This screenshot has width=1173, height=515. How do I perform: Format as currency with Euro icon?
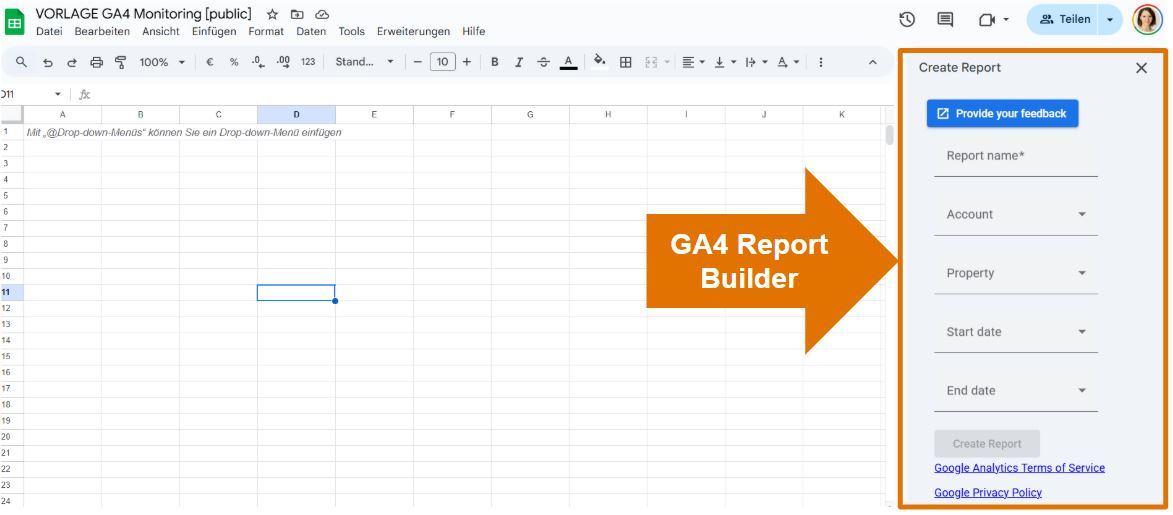pos(209,62)
